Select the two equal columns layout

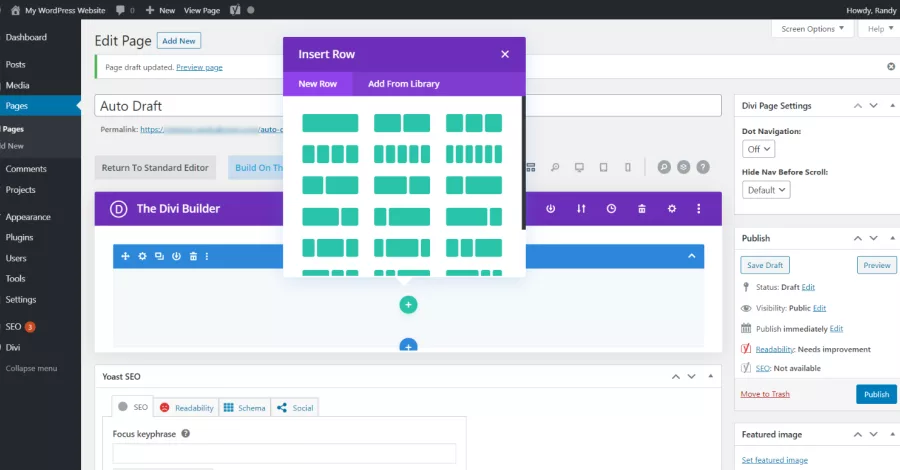coord(402,123)
